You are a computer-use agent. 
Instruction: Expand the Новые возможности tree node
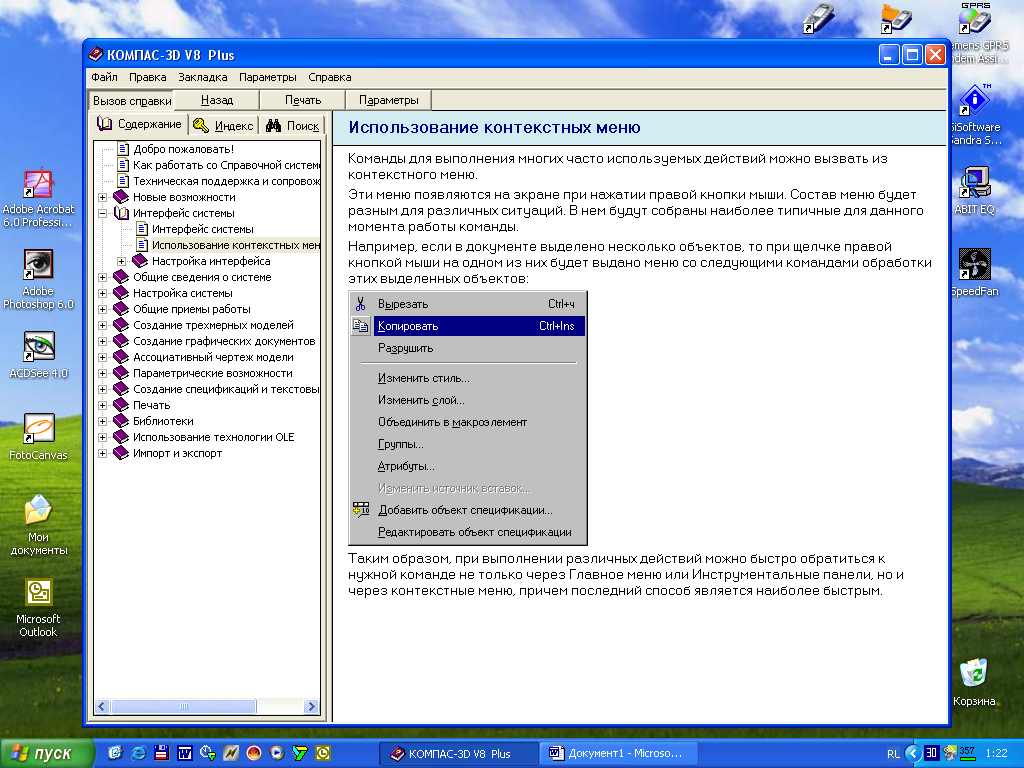(x=103, y=197)
